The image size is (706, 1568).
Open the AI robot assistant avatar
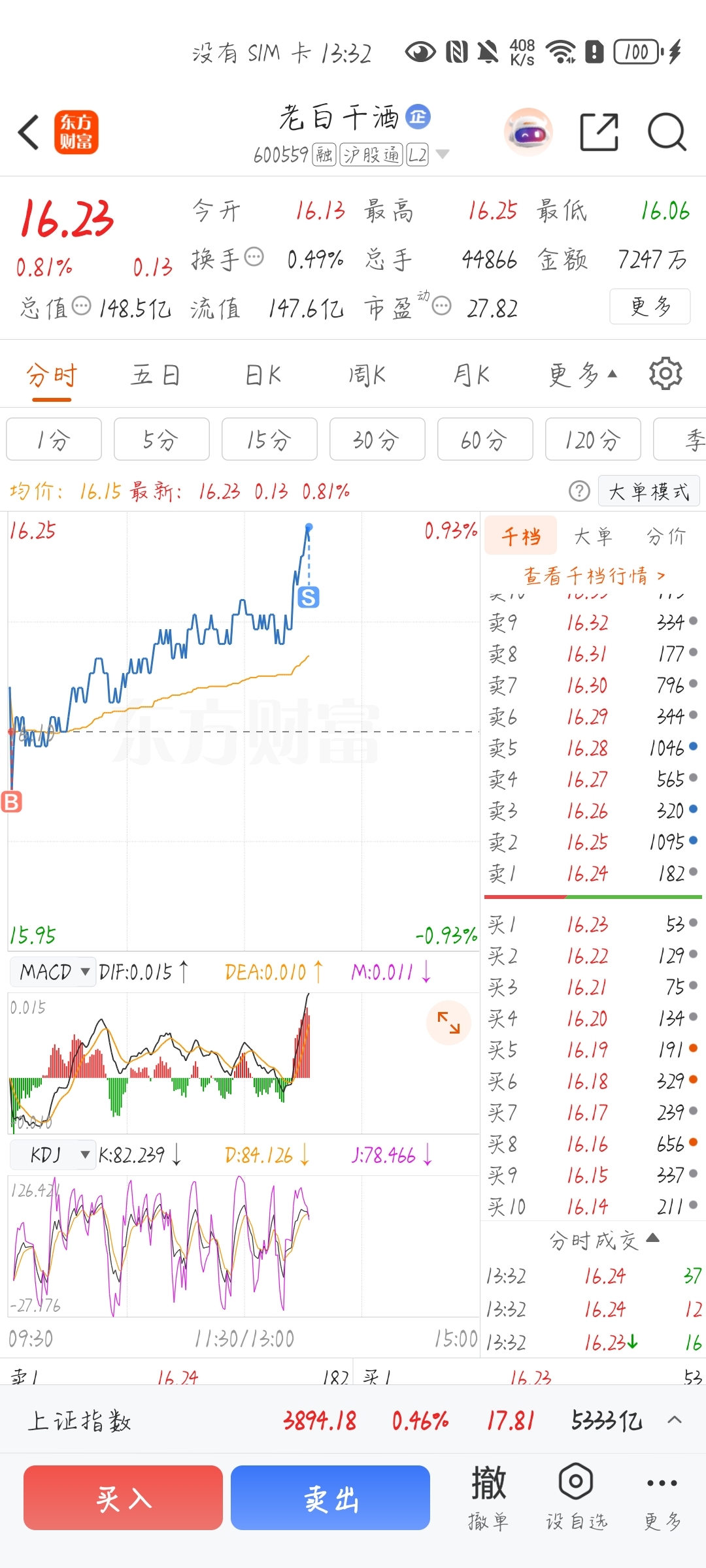[528, 132]
